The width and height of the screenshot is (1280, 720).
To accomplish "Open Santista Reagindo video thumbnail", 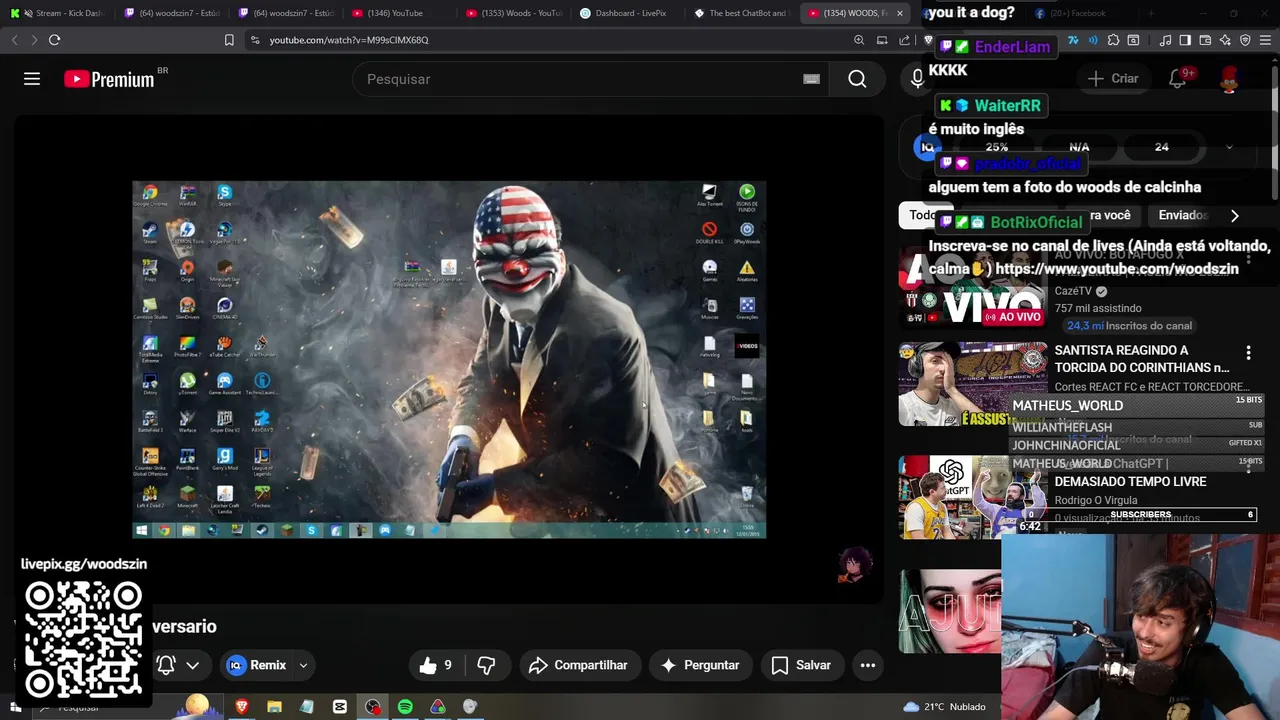I will 972,384.
